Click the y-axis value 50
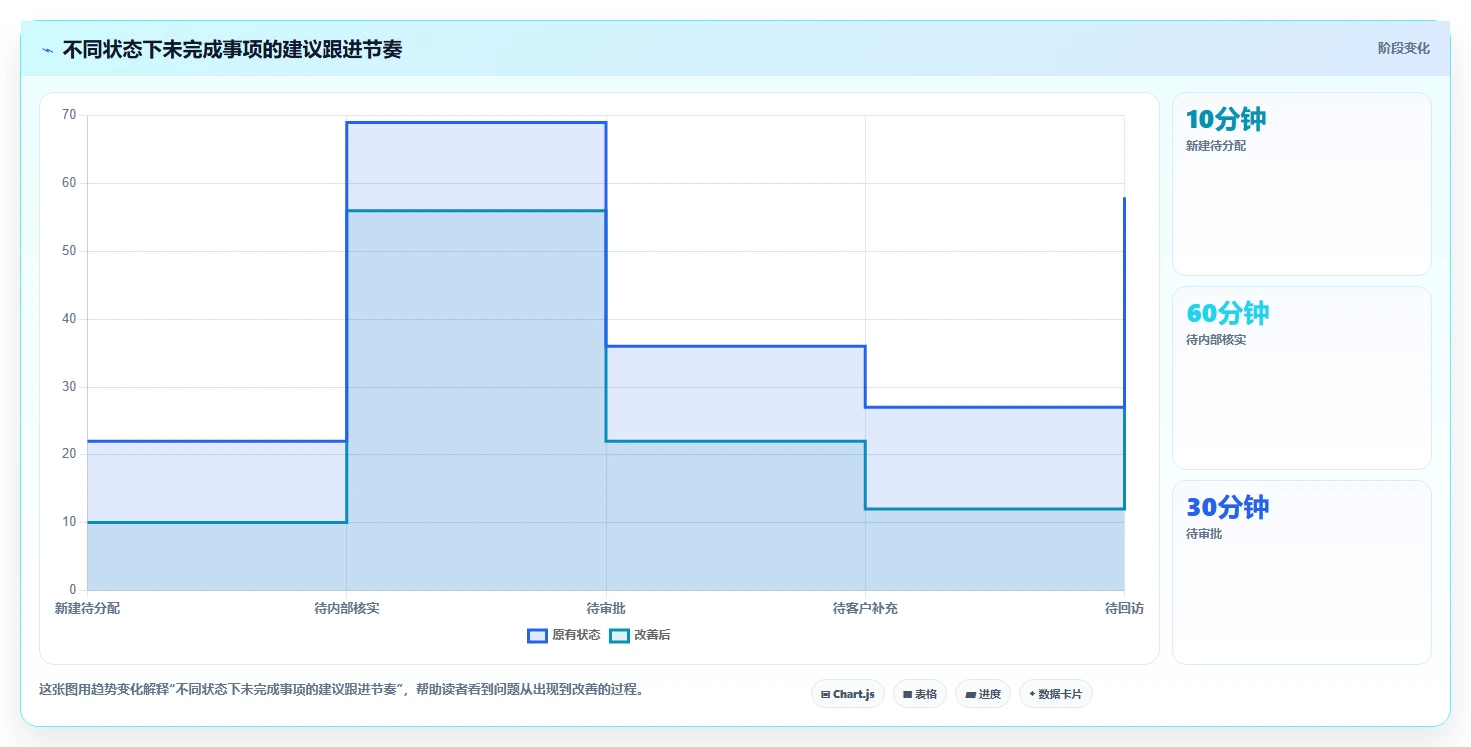This screenshot has width=1471, height=747. [69, 251]
